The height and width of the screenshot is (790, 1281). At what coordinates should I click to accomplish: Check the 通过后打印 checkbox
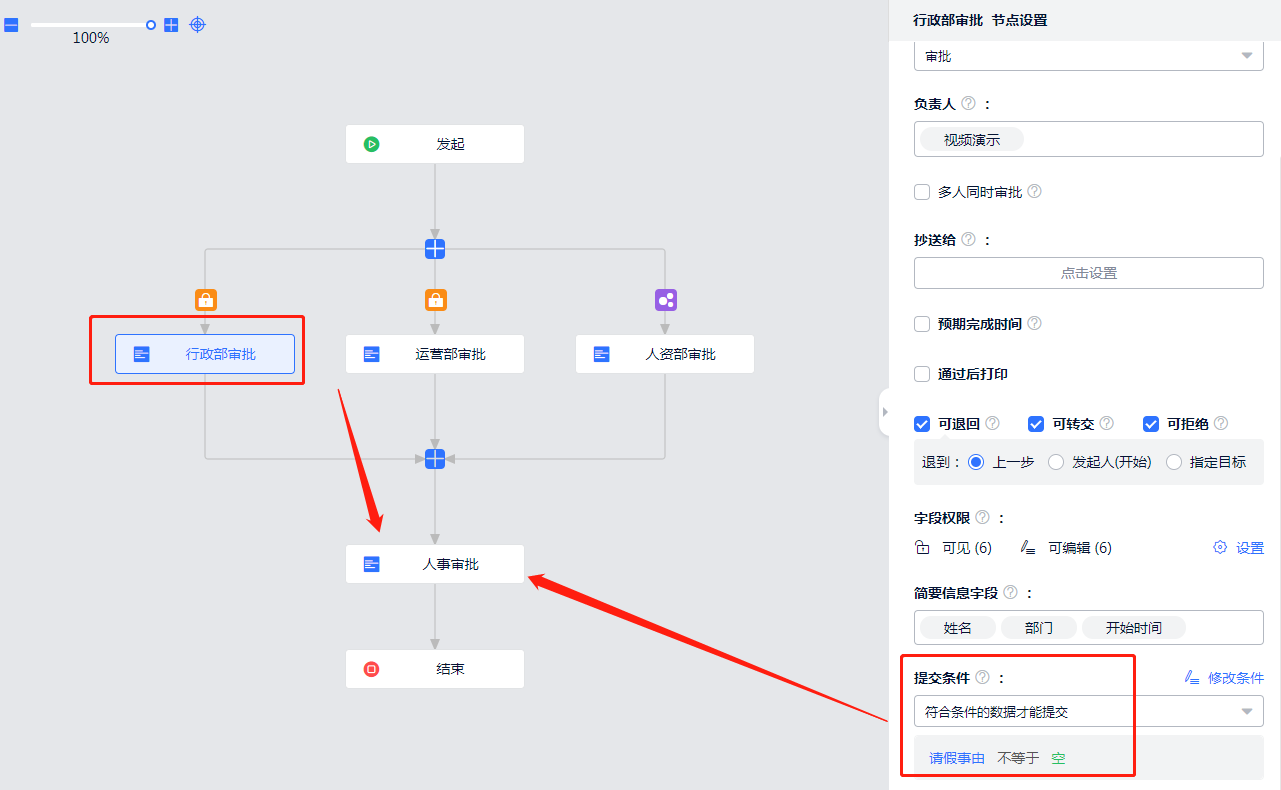pos(922,374)
